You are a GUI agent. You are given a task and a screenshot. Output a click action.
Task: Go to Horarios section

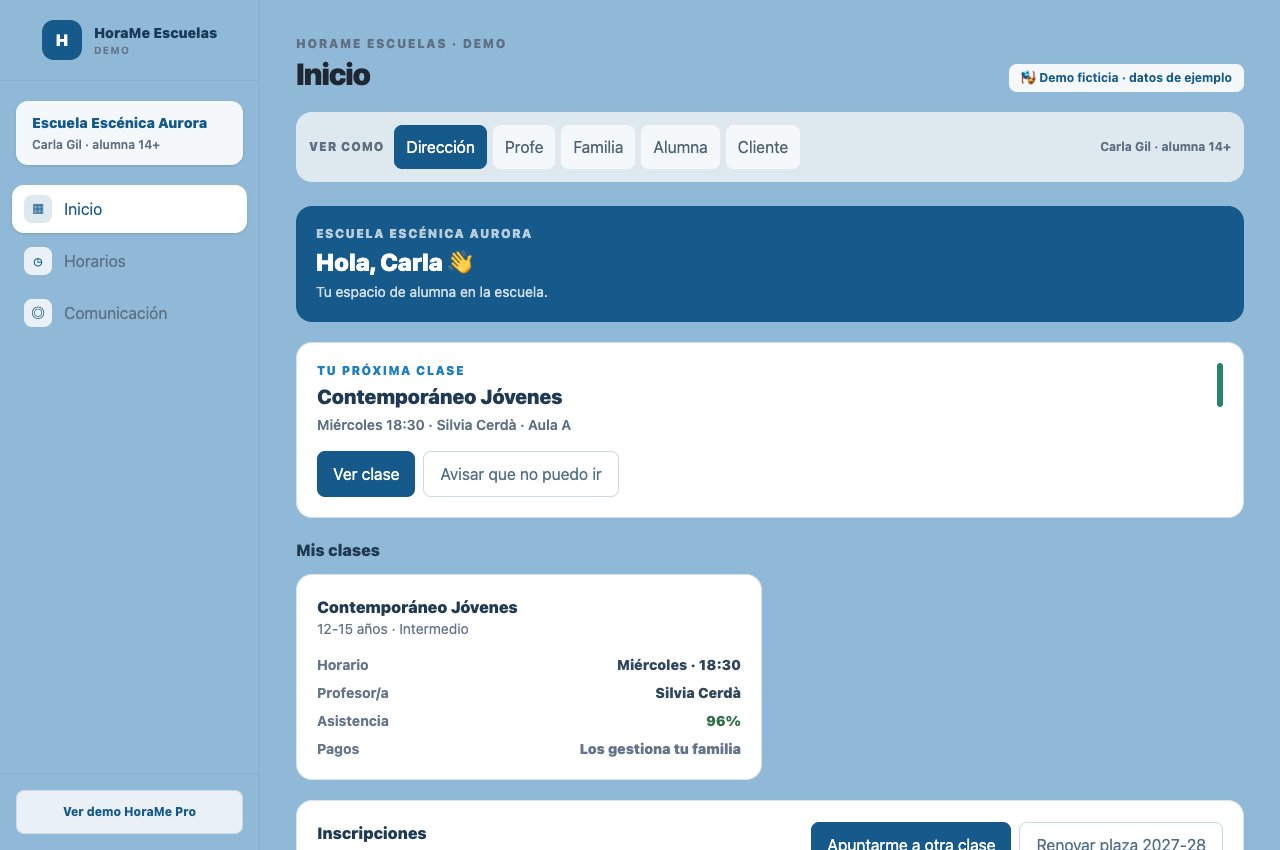point(130,261)
